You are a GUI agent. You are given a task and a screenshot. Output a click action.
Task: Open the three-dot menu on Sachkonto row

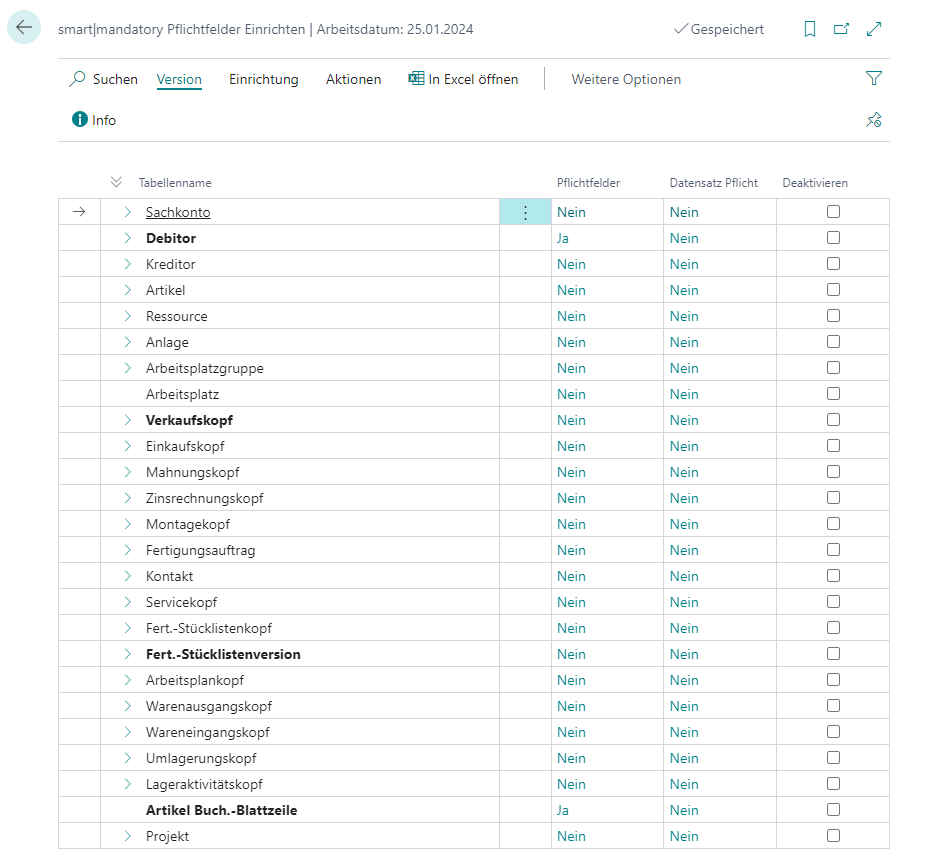coord(525,211)
